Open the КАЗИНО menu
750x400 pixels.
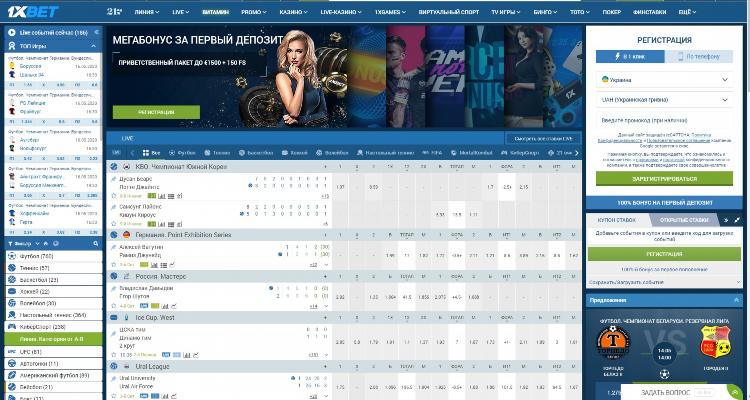(x=293, y=12)
